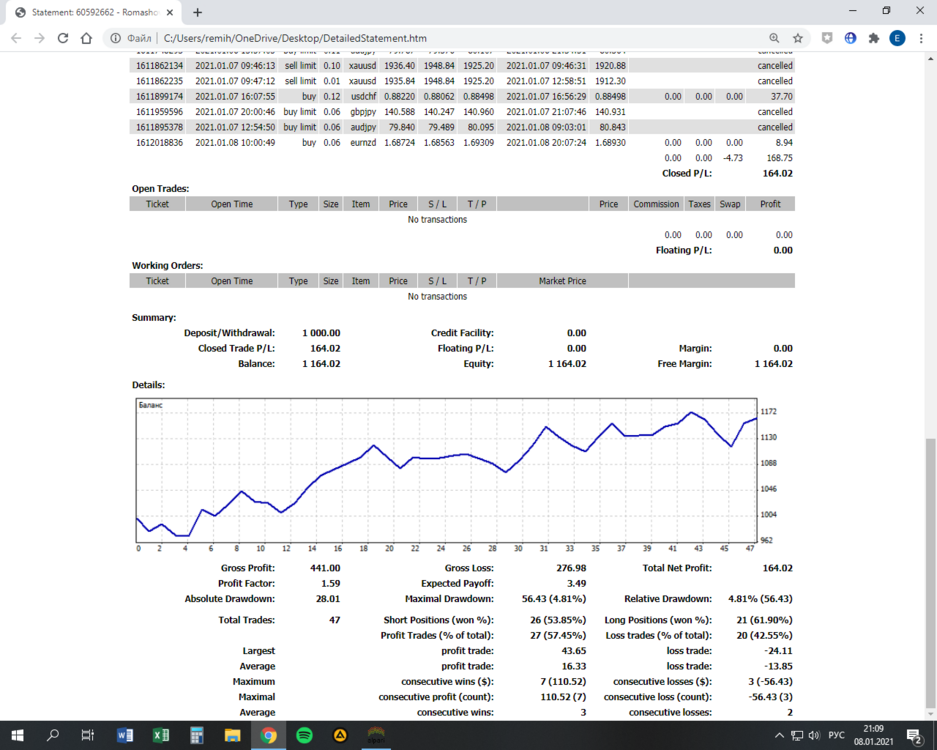Image resolution: width=937 pixels, height=750 pixels.
Task: Click the eurnzd item cell
Action: (363, 143)
